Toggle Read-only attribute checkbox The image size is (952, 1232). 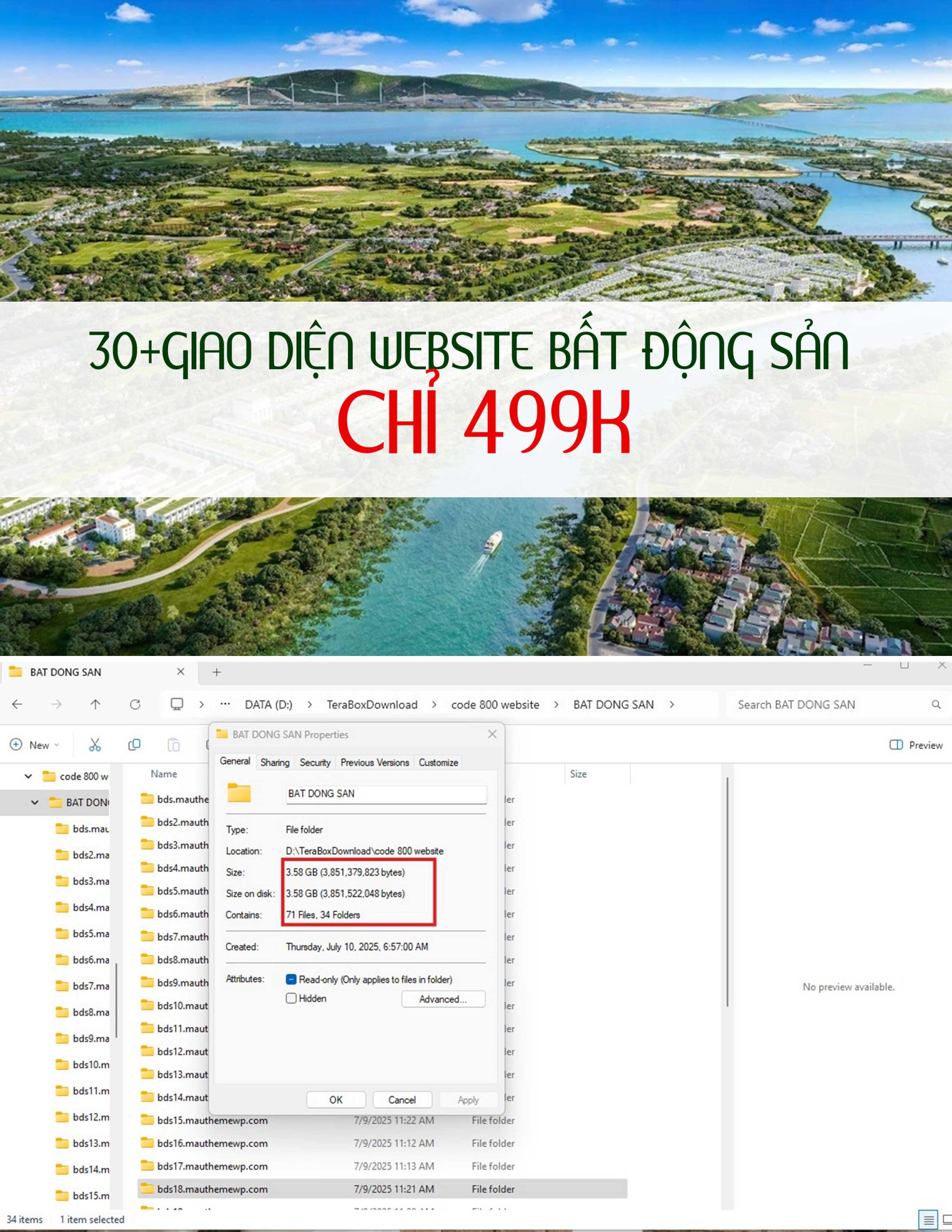click(x=291, y=979)
